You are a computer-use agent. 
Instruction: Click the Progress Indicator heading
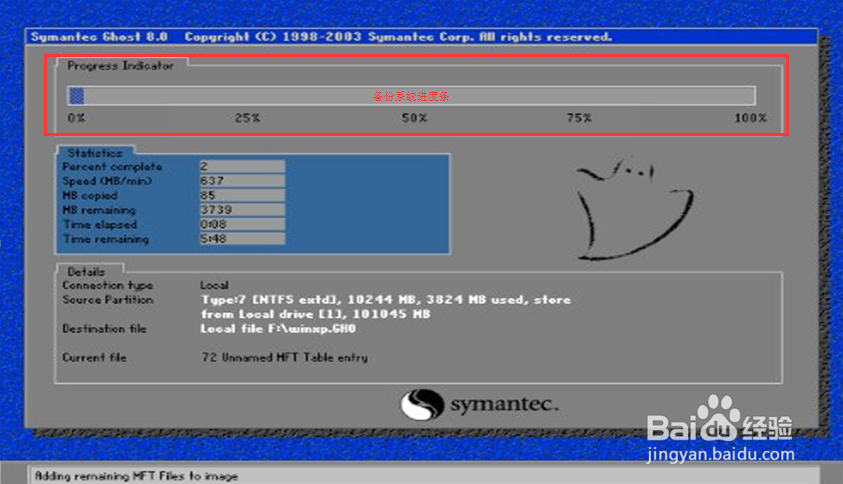coord(120,66)
